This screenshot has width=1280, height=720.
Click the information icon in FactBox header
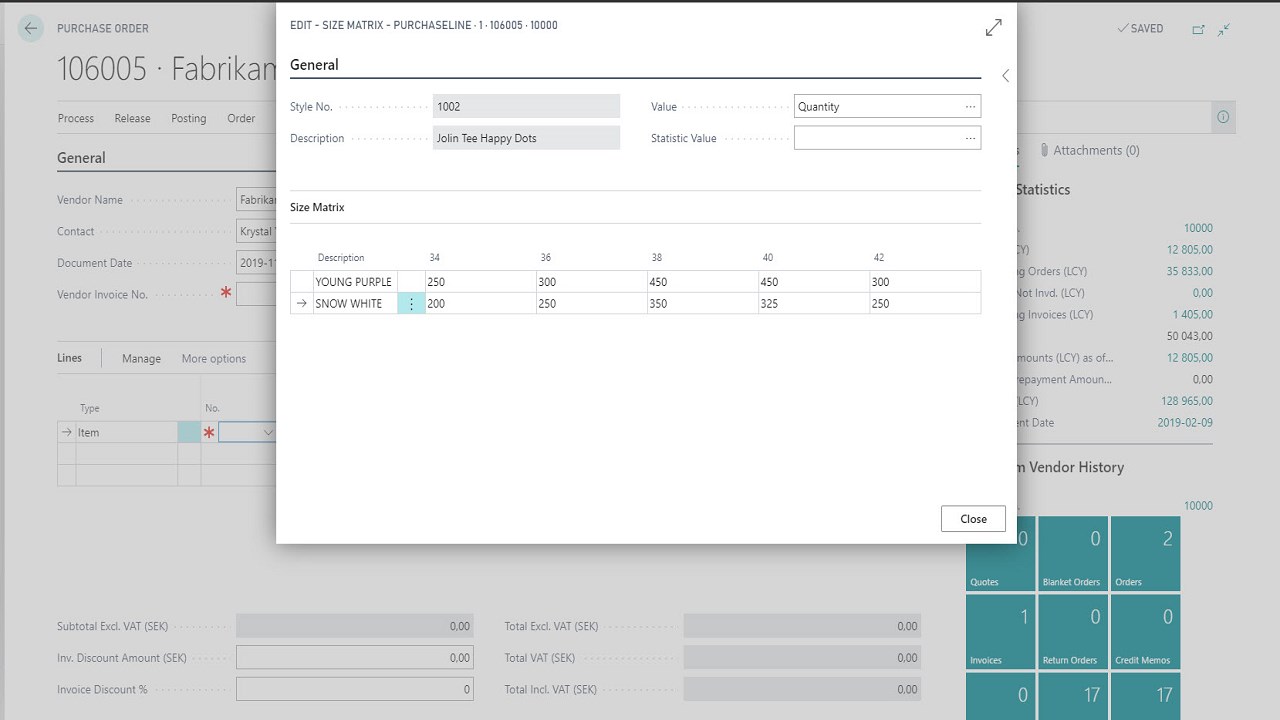click(x=1222, y=117)
